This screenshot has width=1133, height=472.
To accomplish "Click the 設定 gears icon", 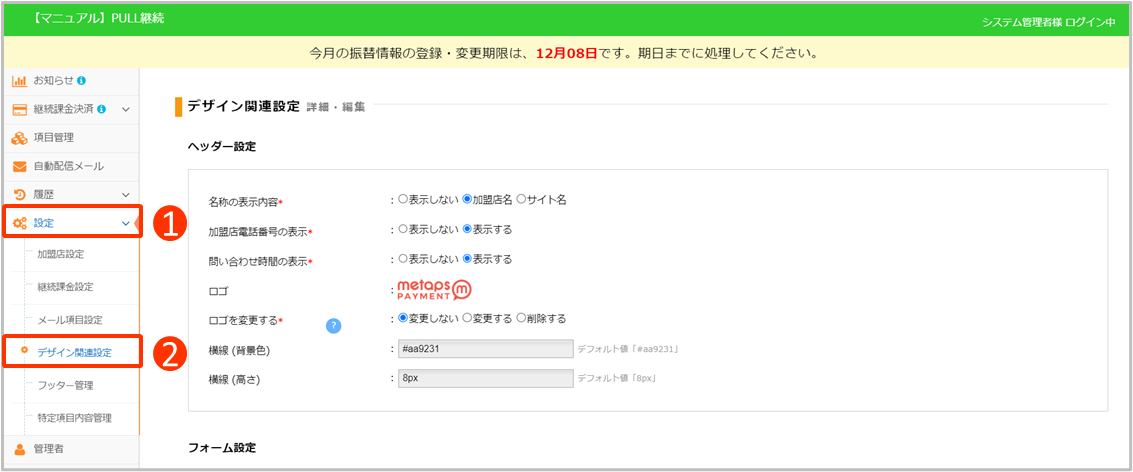I will tap(20, 223).
